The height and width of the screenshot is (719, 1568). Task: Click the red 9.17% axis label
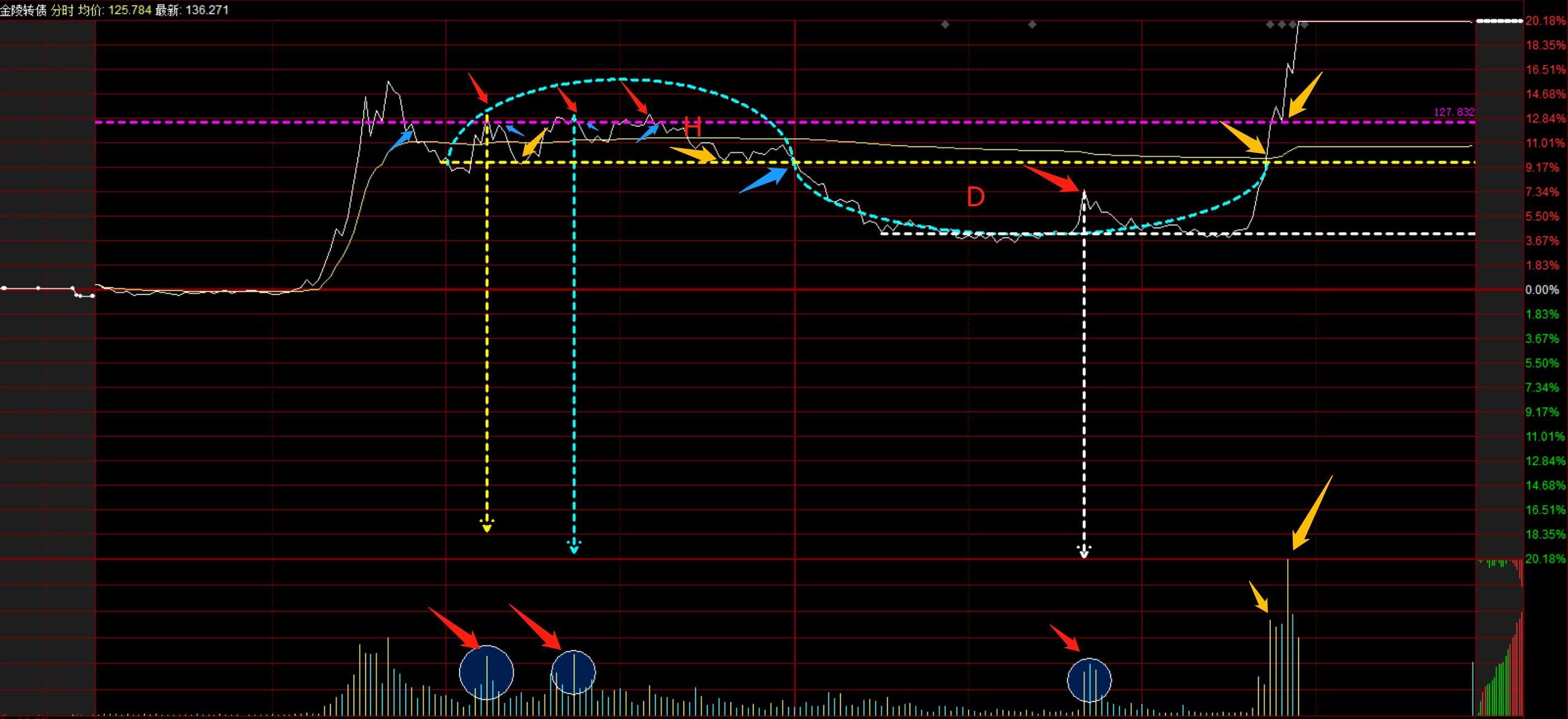point(1542,168)
